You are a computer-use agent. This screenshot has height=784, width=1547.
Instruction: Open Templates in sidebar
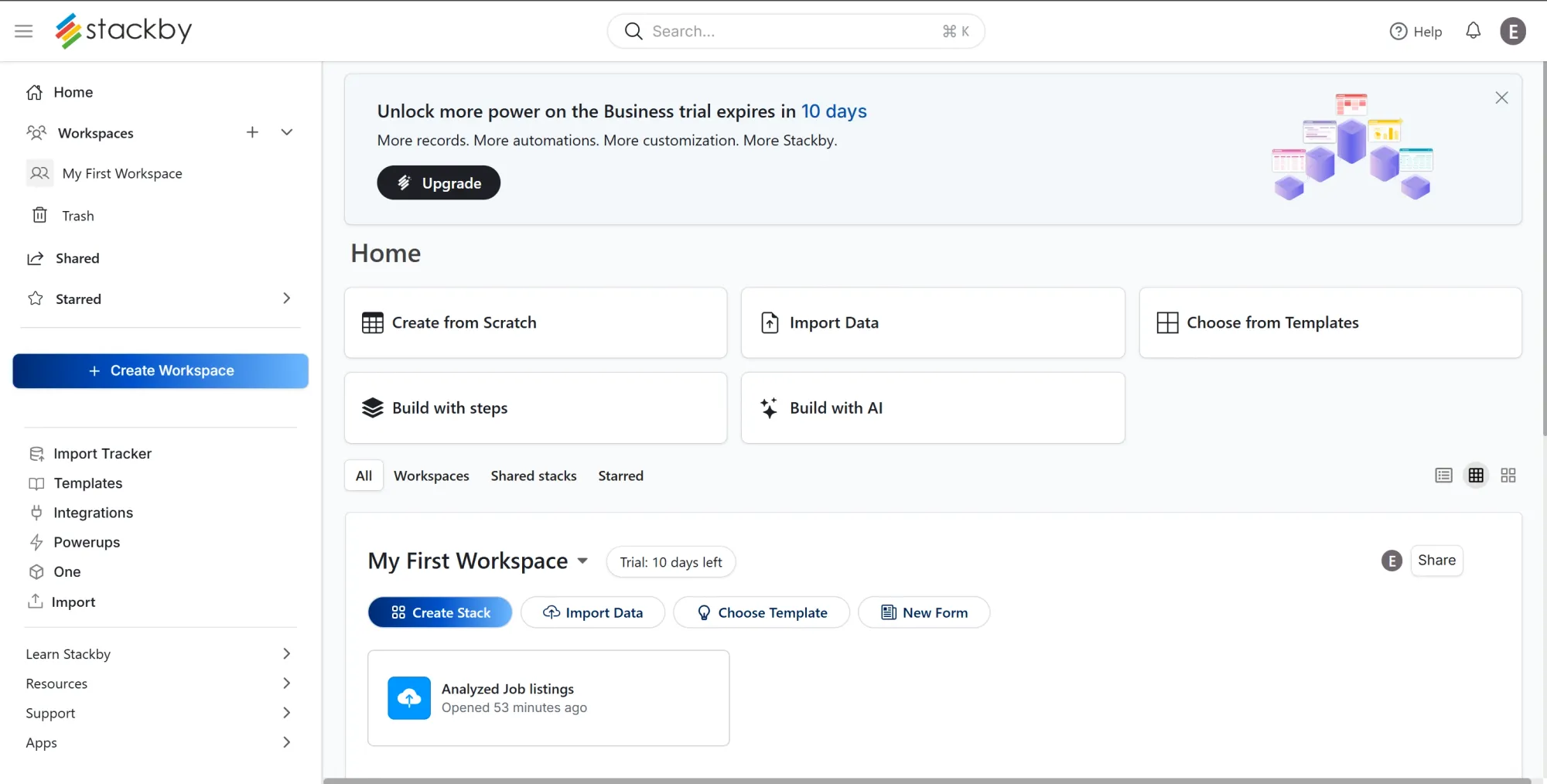[x=88, y=483]
